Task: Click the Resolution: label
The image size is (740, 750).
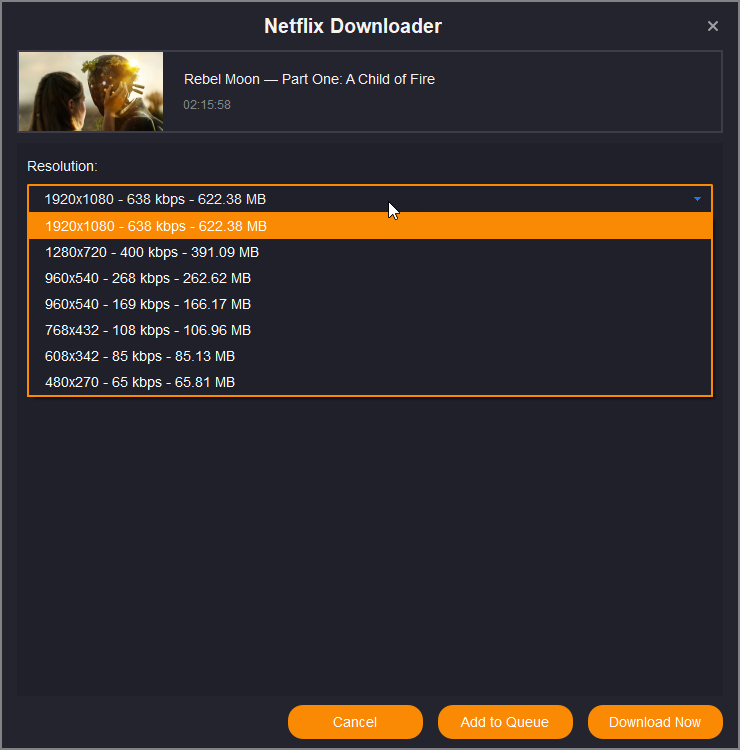Action: point(62,166)
